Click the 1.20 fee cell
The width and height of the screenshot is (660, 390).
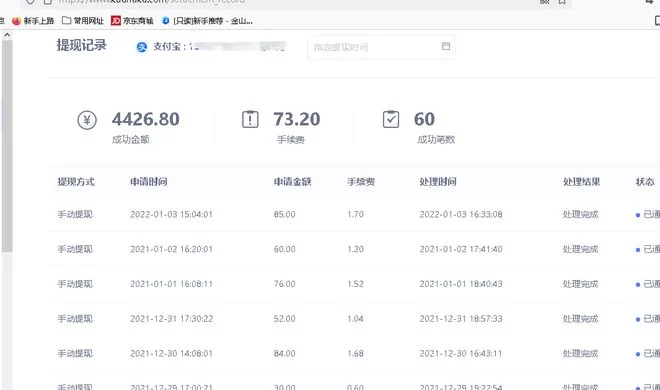pos(355,249)
